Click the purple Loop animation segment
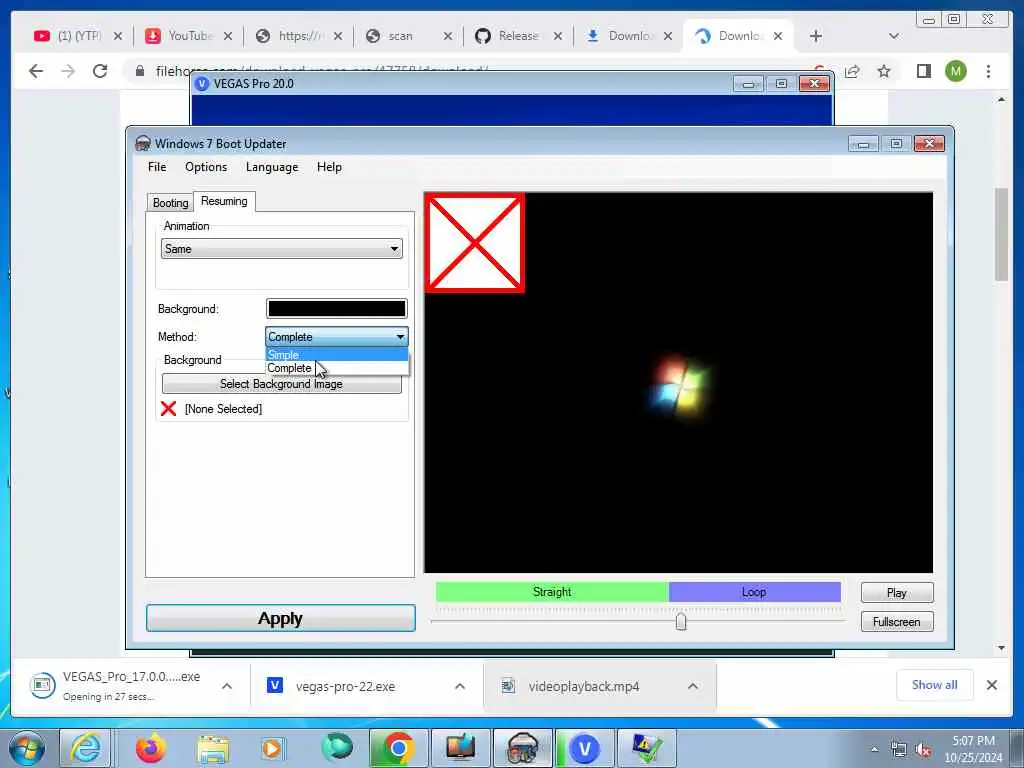This screenshot has height=768, width=1024. [x=754, y=592]
